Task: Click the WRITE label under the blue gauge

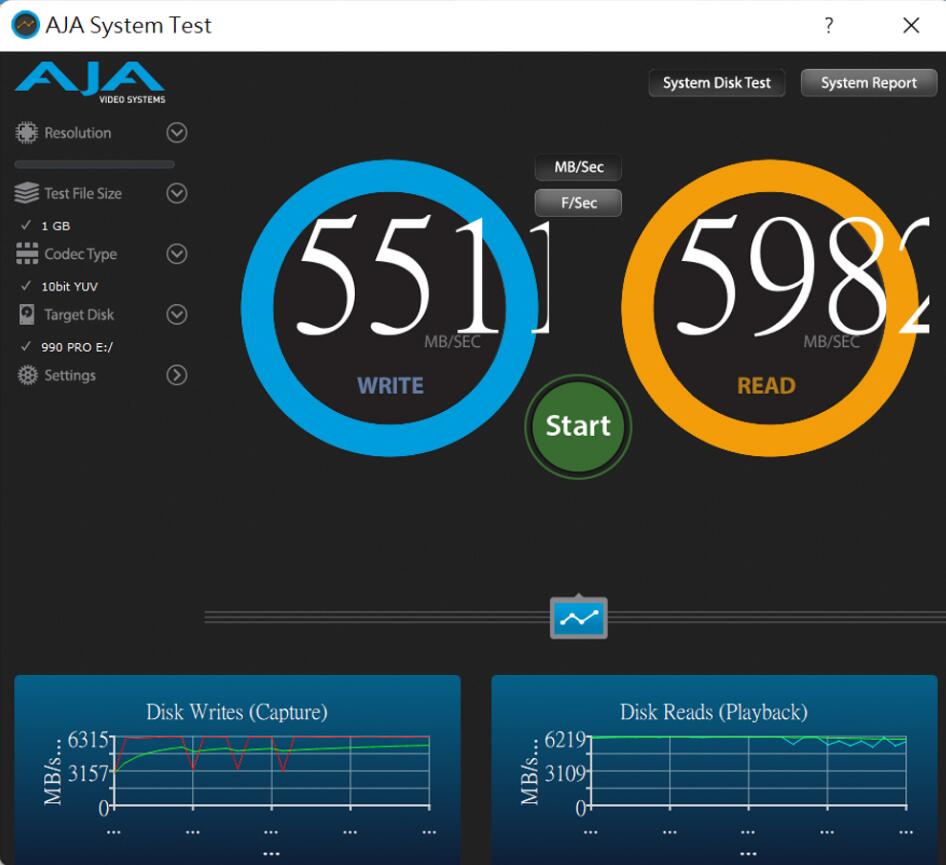Action: point(390,385)
